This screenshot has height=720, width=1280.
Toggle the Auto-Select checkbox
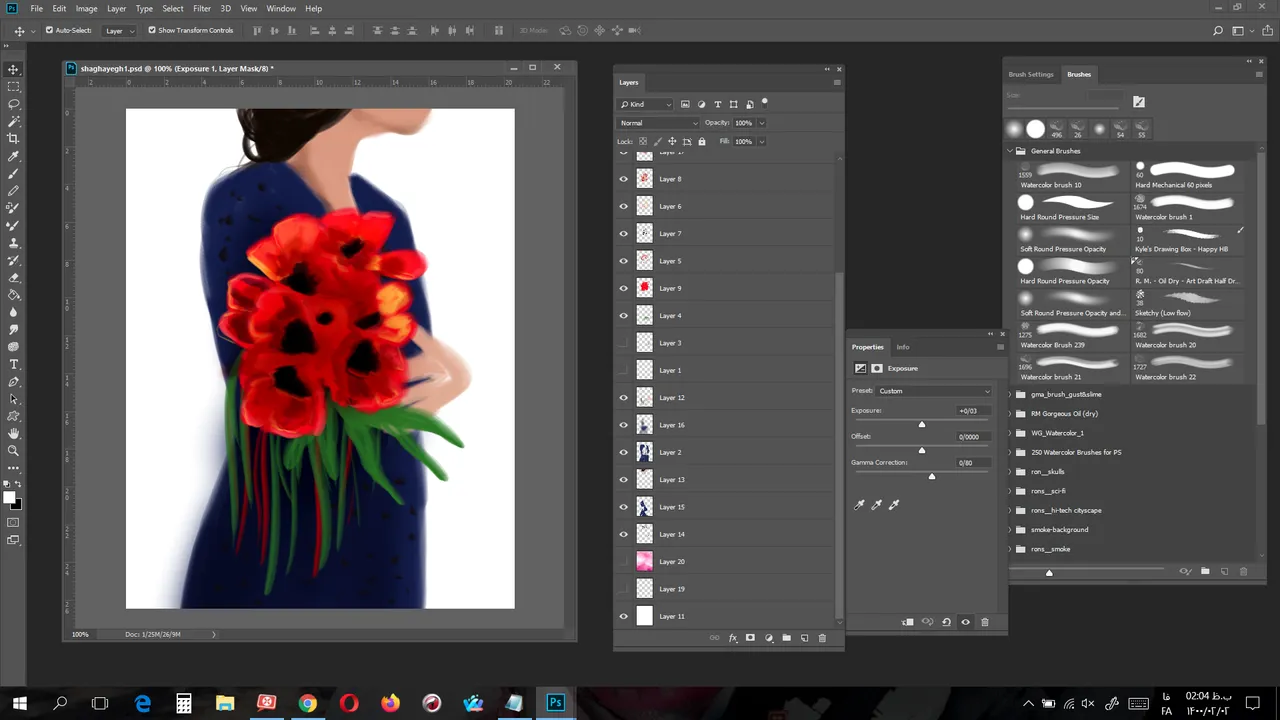click(49, 30)
